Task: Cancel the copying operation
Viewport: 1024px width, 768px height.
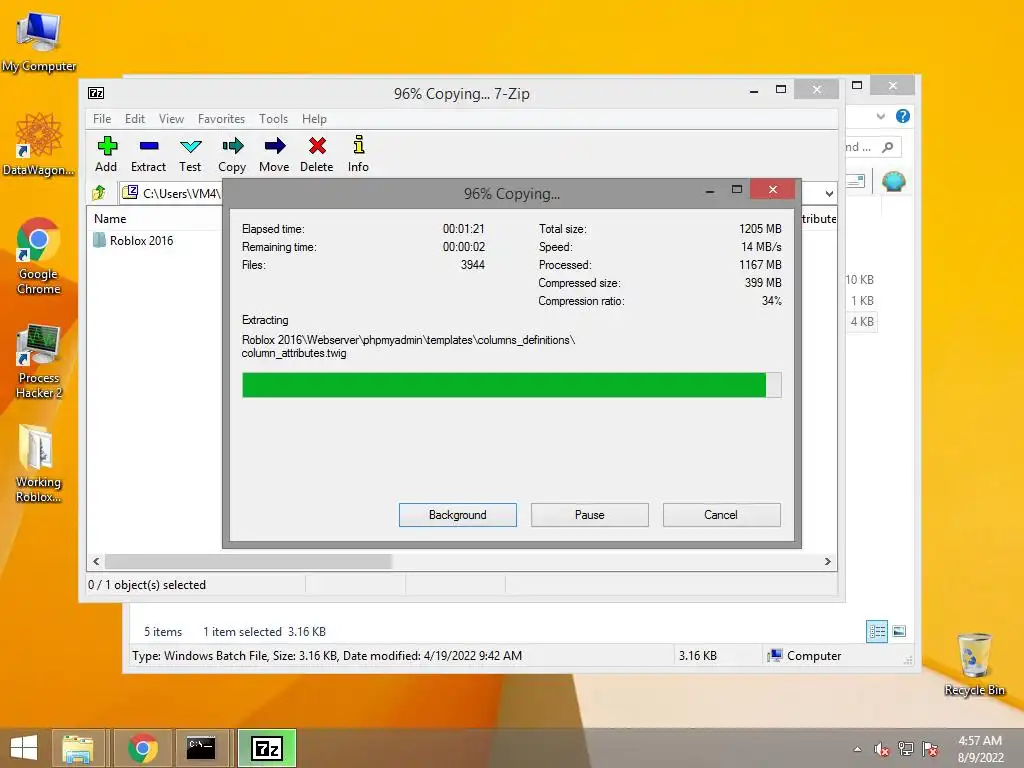Action: click(722, 515)
